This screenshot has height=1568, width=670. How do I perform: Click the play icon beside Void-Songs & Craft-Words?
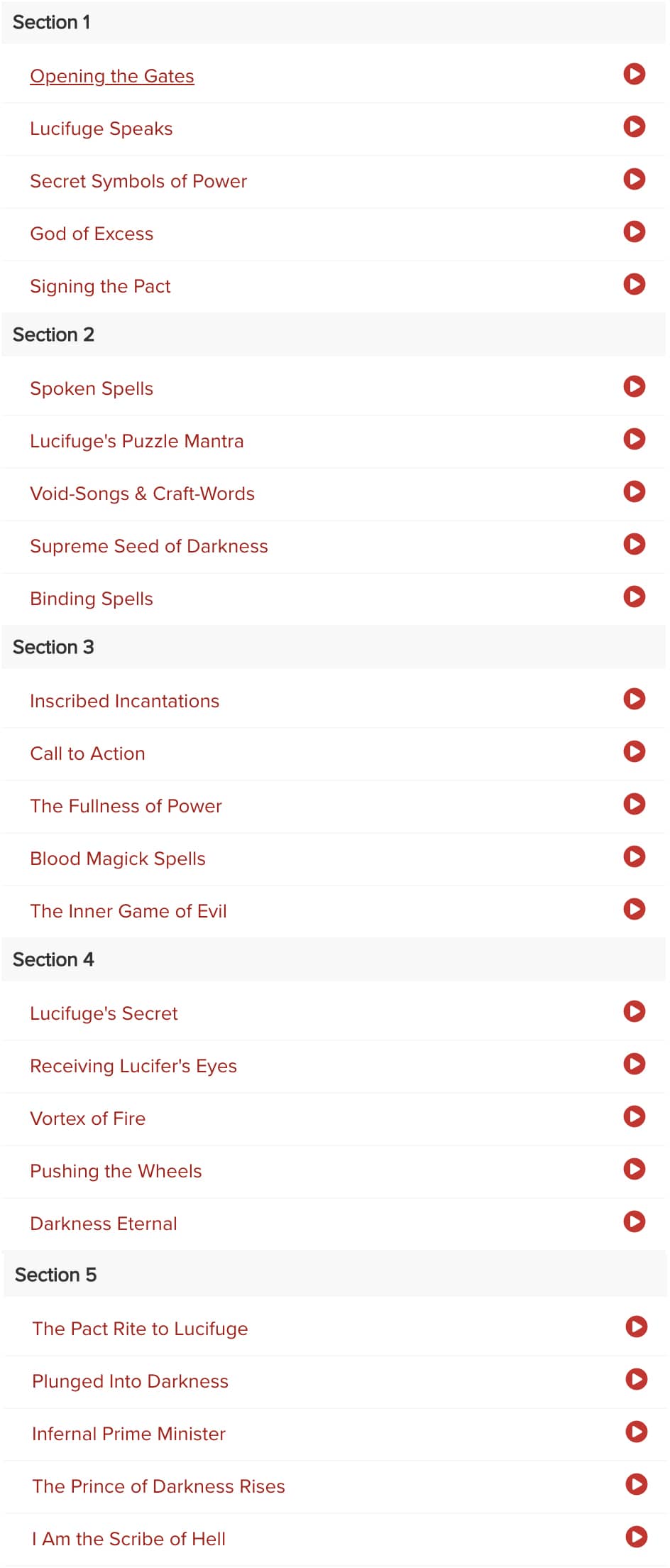[634, 491]
